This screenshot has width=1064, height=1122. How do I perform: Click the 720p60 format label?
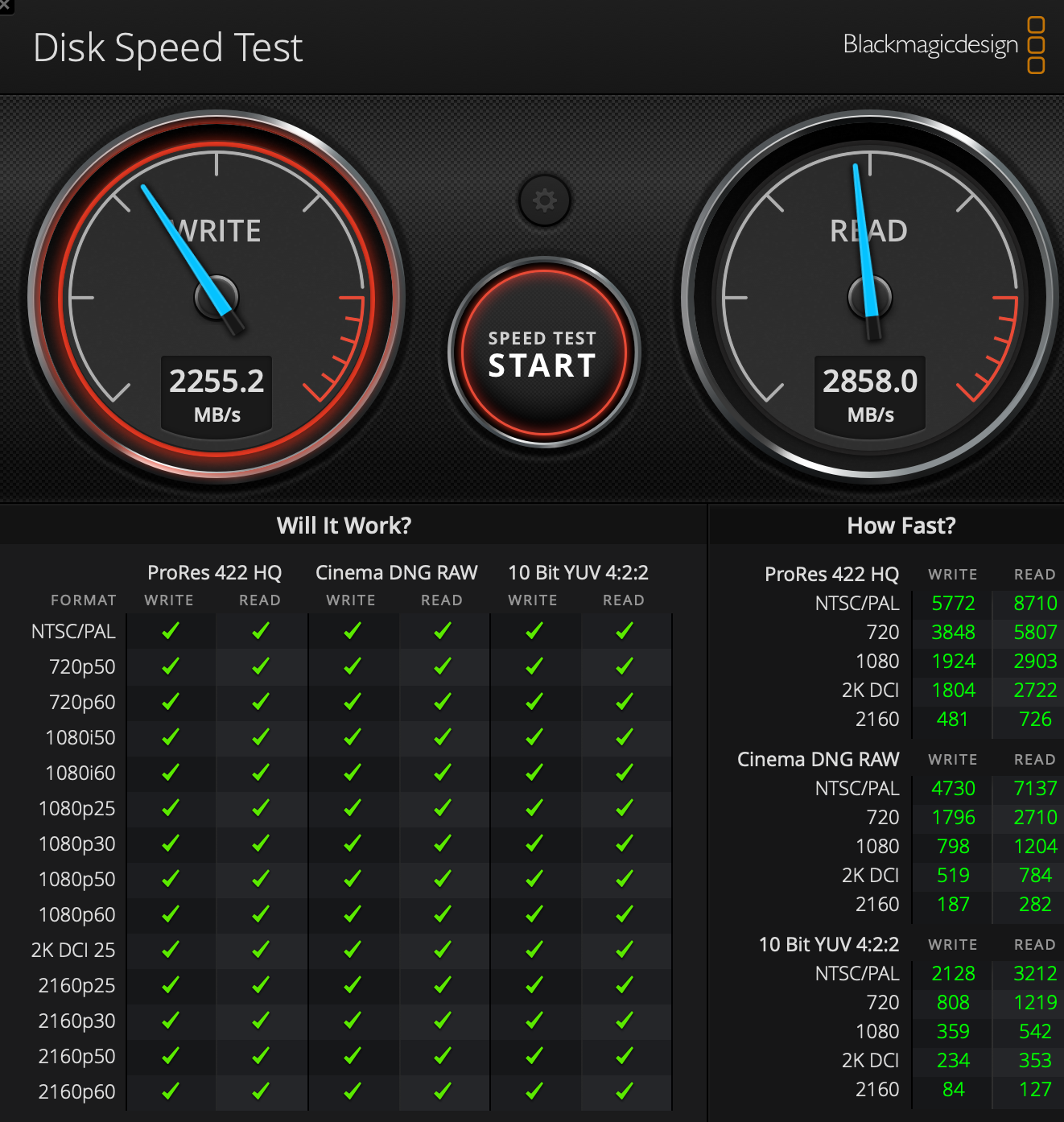click(x=82, y=703)
